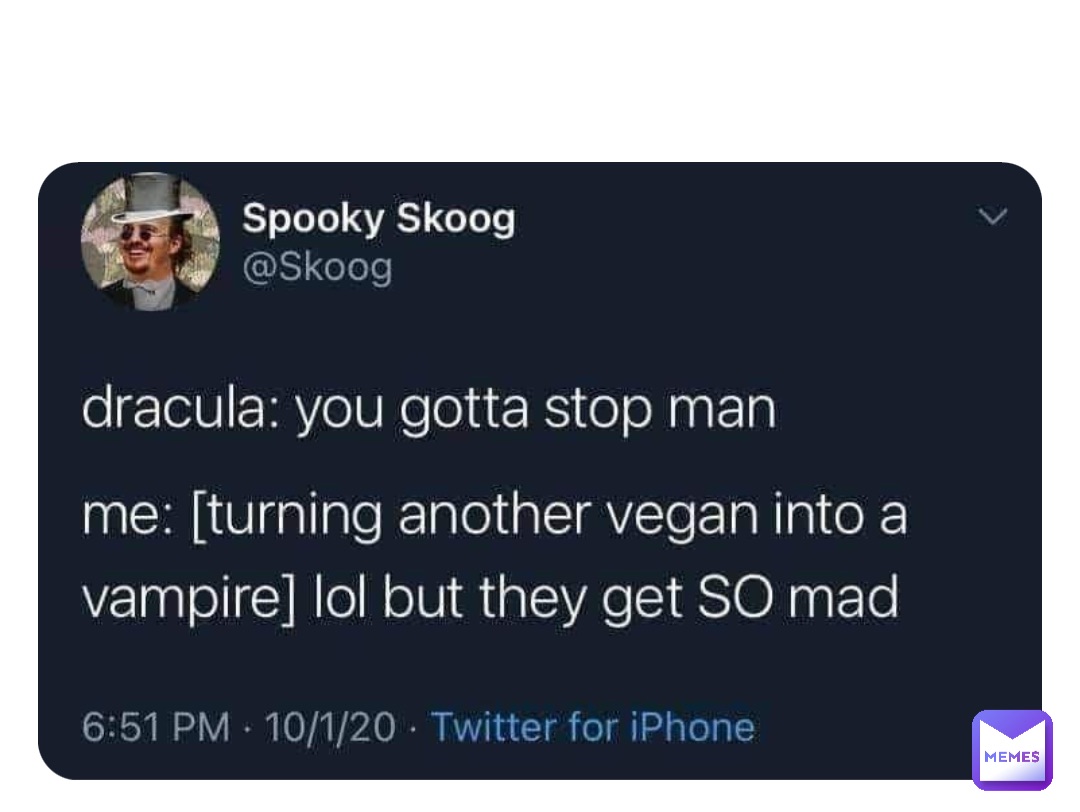Screen dimensions: 1080x812
Task: Open Spooky Skoog's profile picture
Action: click(x=151, y=241)
